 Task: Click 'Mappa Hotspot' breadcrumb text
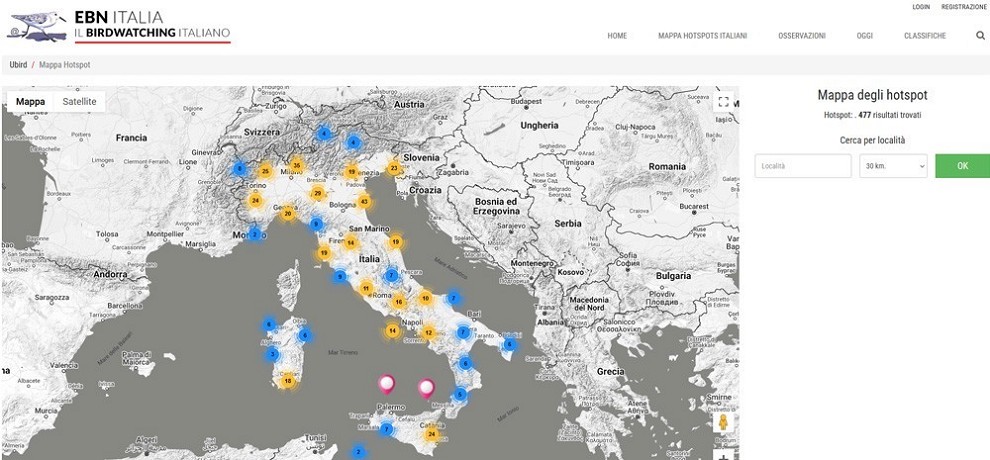(64, 64)
